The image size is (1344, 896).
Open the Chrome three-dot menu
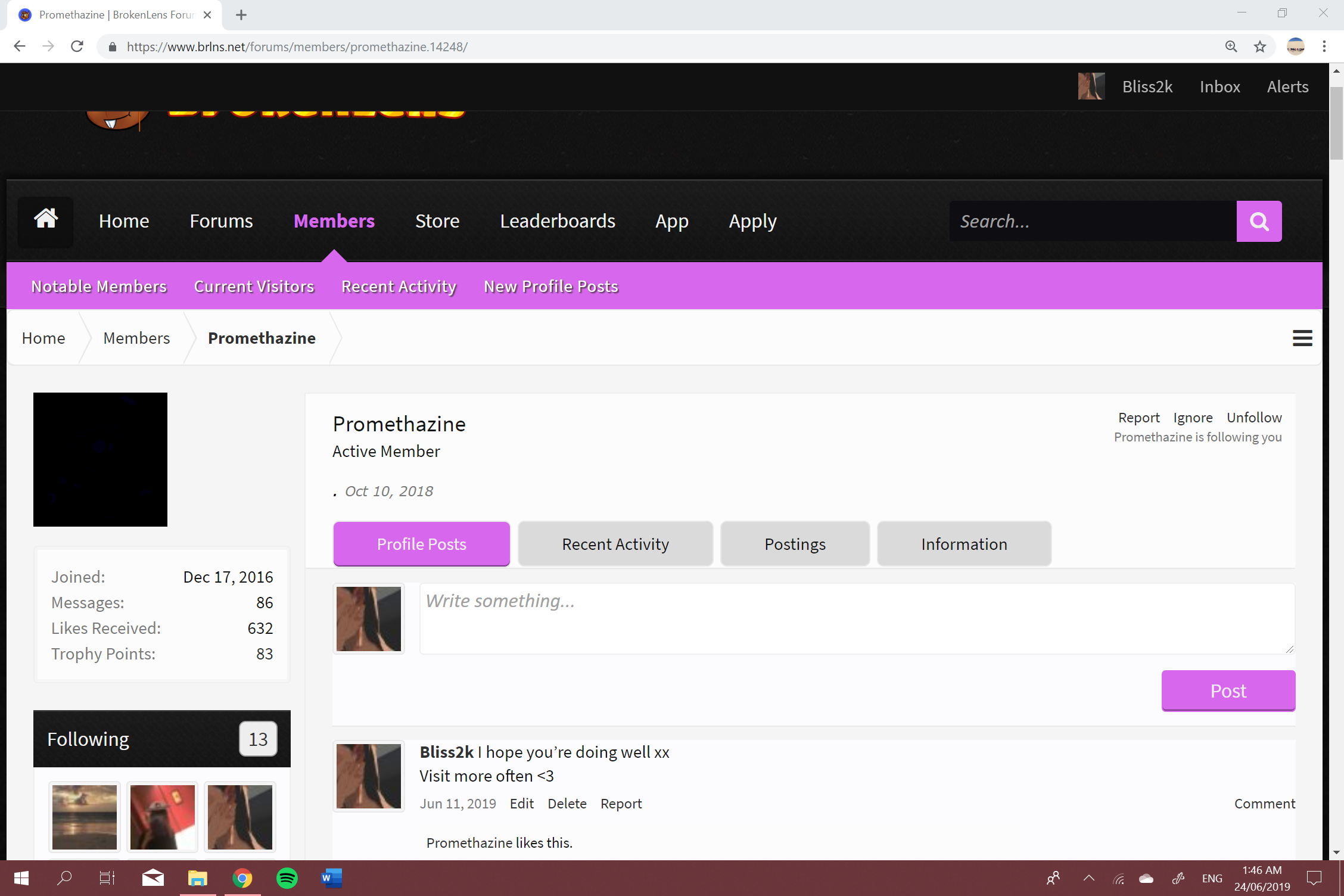1324,46
